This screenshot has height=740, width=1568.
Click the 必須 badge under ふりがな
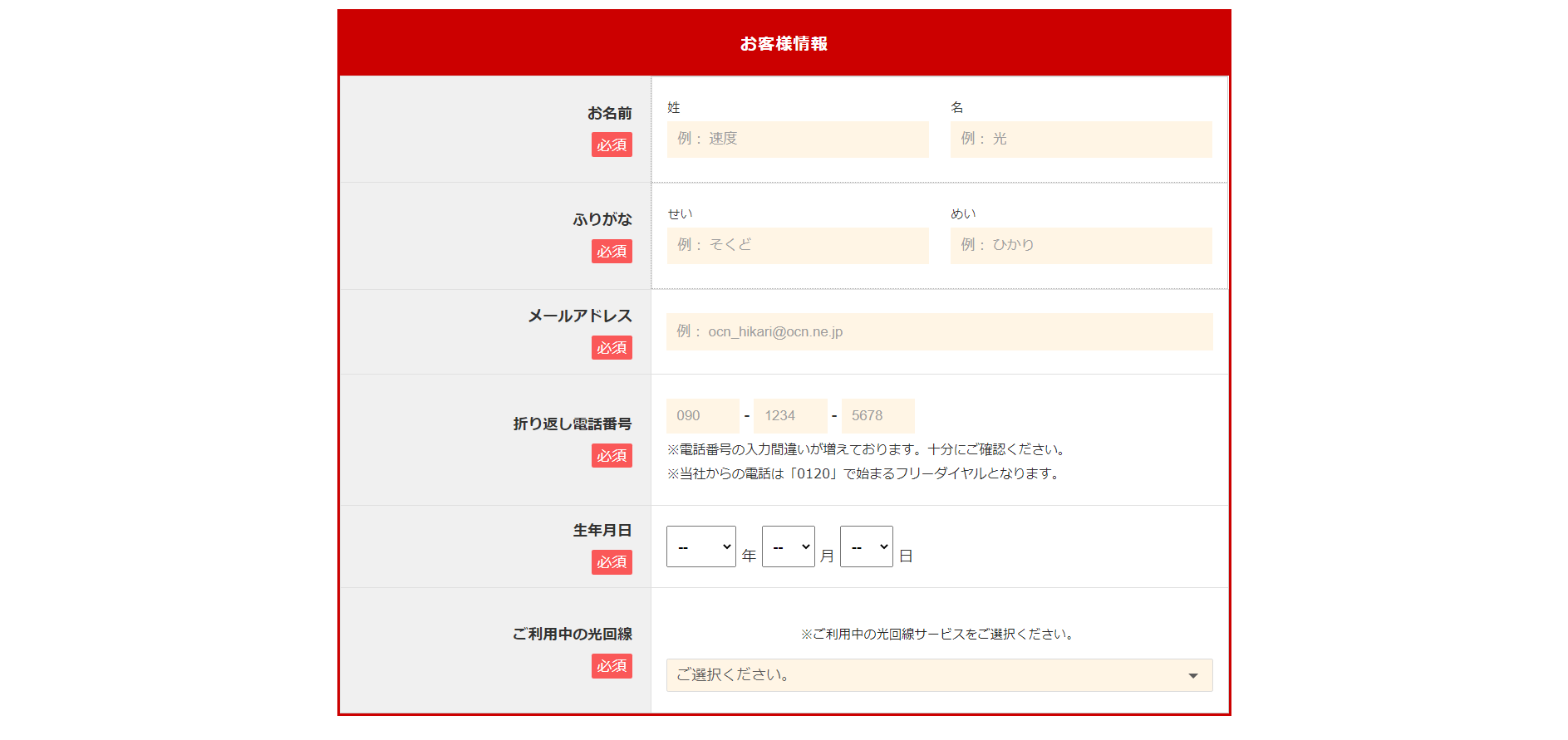(612, 251)
